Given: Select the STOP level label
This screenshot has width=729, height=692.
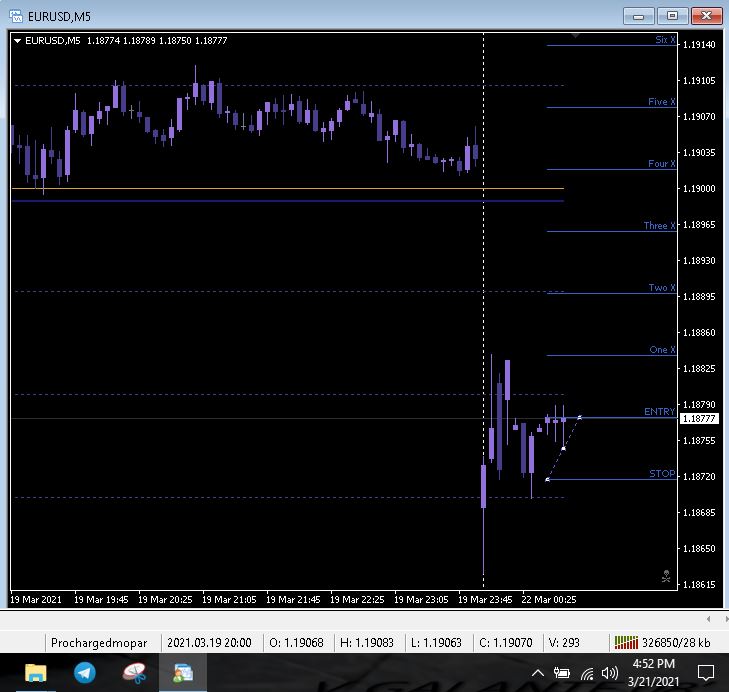Looking at the screenshot, I should click(x=662, y=473).
